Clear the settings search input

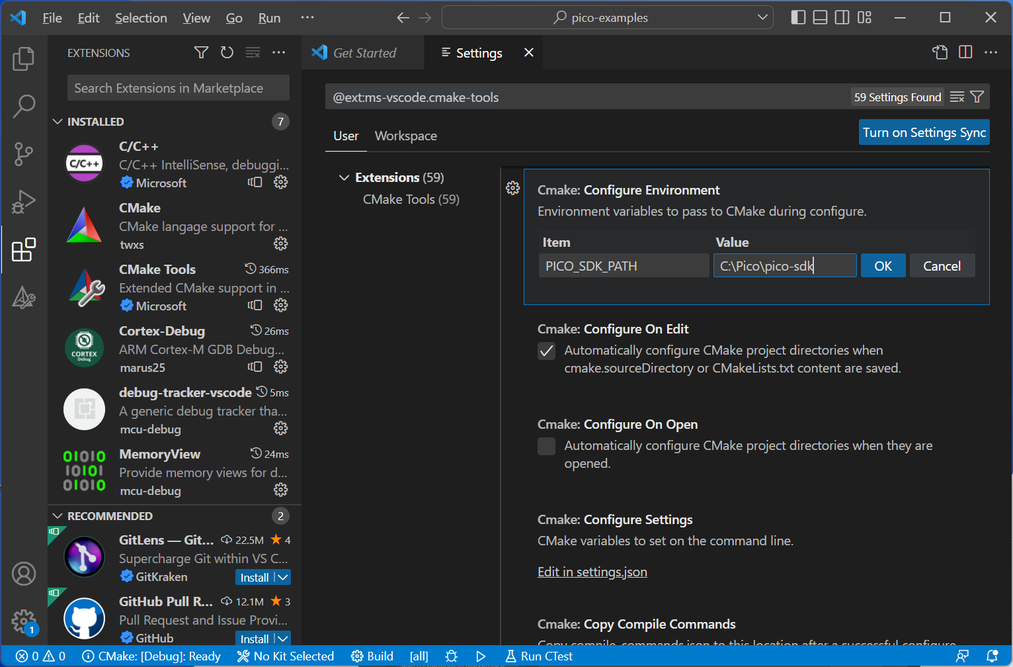(x=957, y=97)
